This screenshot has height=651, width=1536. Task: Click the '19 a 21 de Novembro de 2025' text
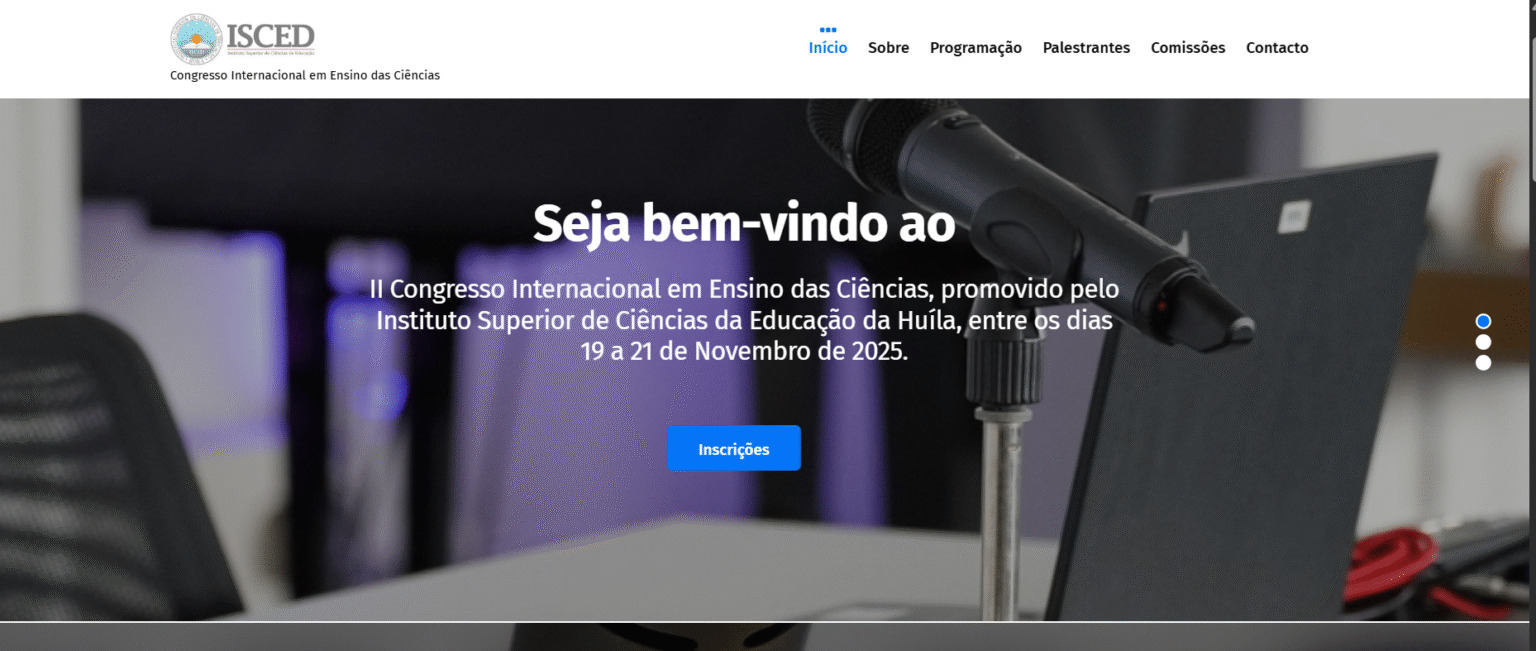coord(745,351)
